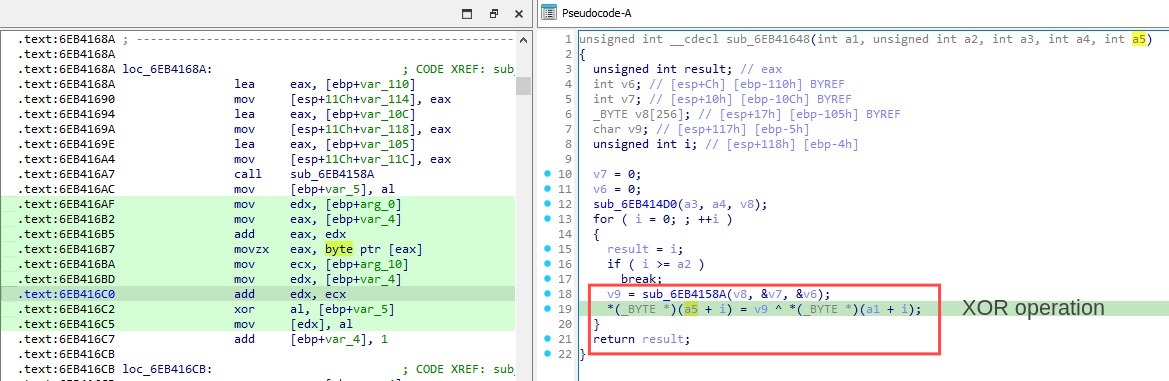This screenshot has height=381, width=1169.
Task: Click the Pseudocode-A tab icon
Action: click(x=549, y=13)
